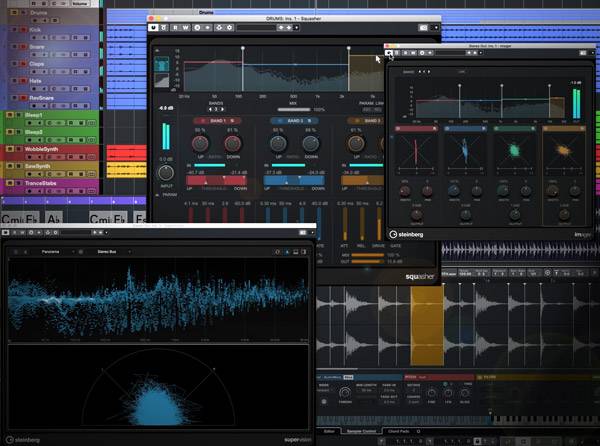Click the rightmost layout icon in SuperVision toolbar
The width and height of the screenshot is (600, 446).
[x=304, y=252]
